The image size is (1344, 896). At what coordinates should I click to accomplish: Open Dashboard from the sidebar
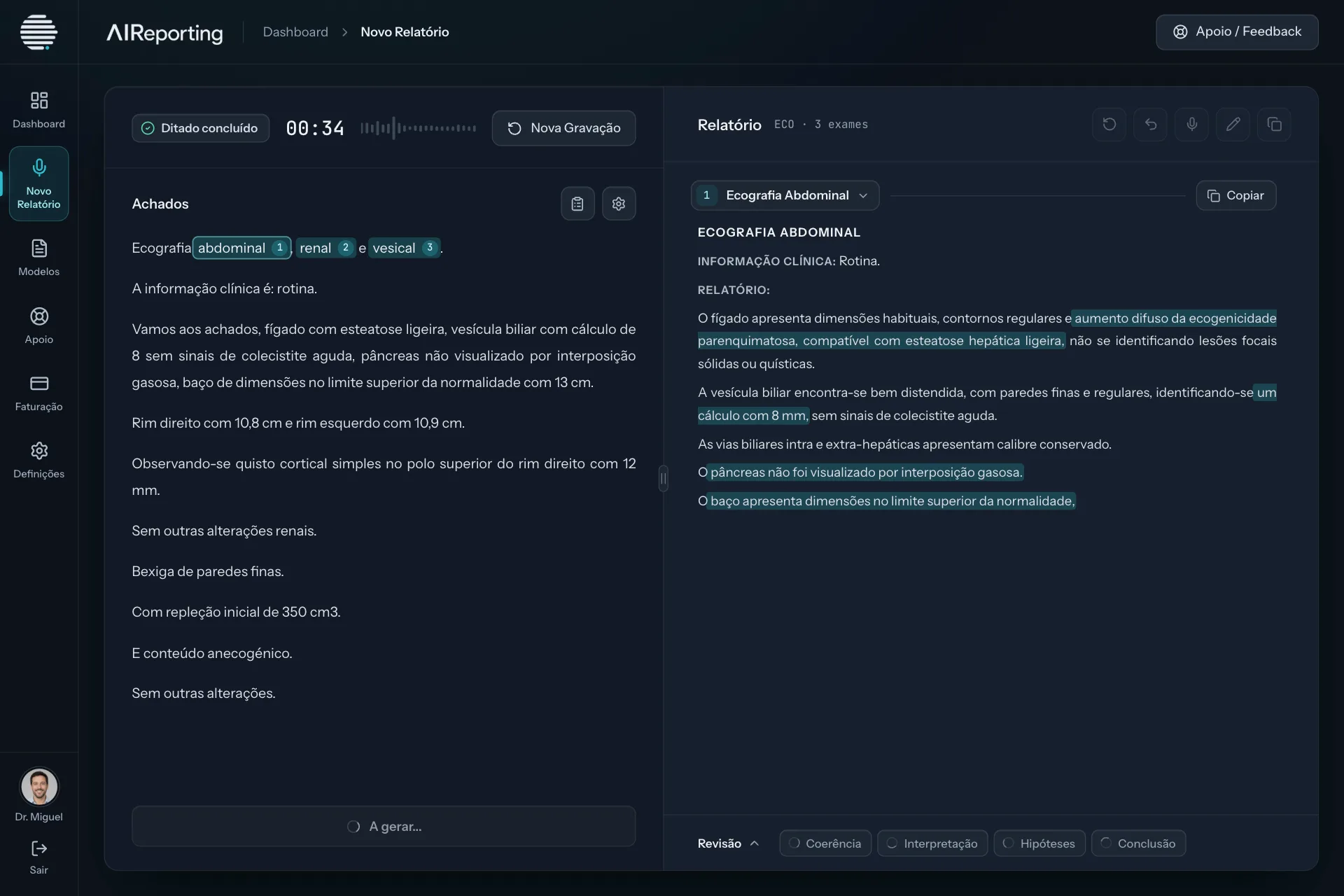[39, 110]
